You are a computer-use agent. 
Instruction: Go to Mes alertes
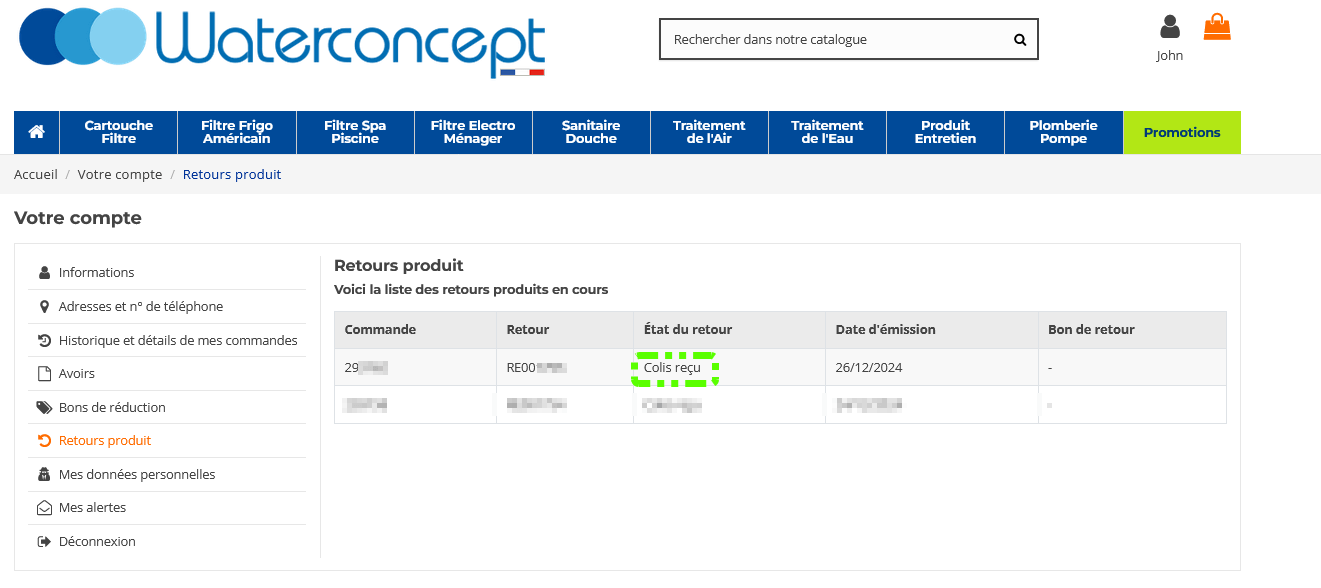tap(92, 508)
